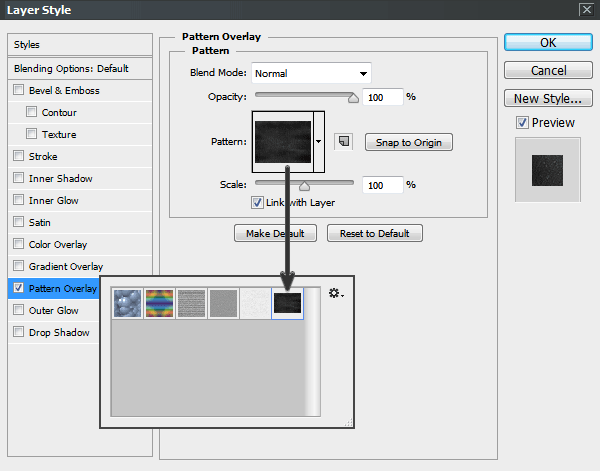Open the pattern picker gear menu
The width and height of the screenshot is (600, 471).
335,294
